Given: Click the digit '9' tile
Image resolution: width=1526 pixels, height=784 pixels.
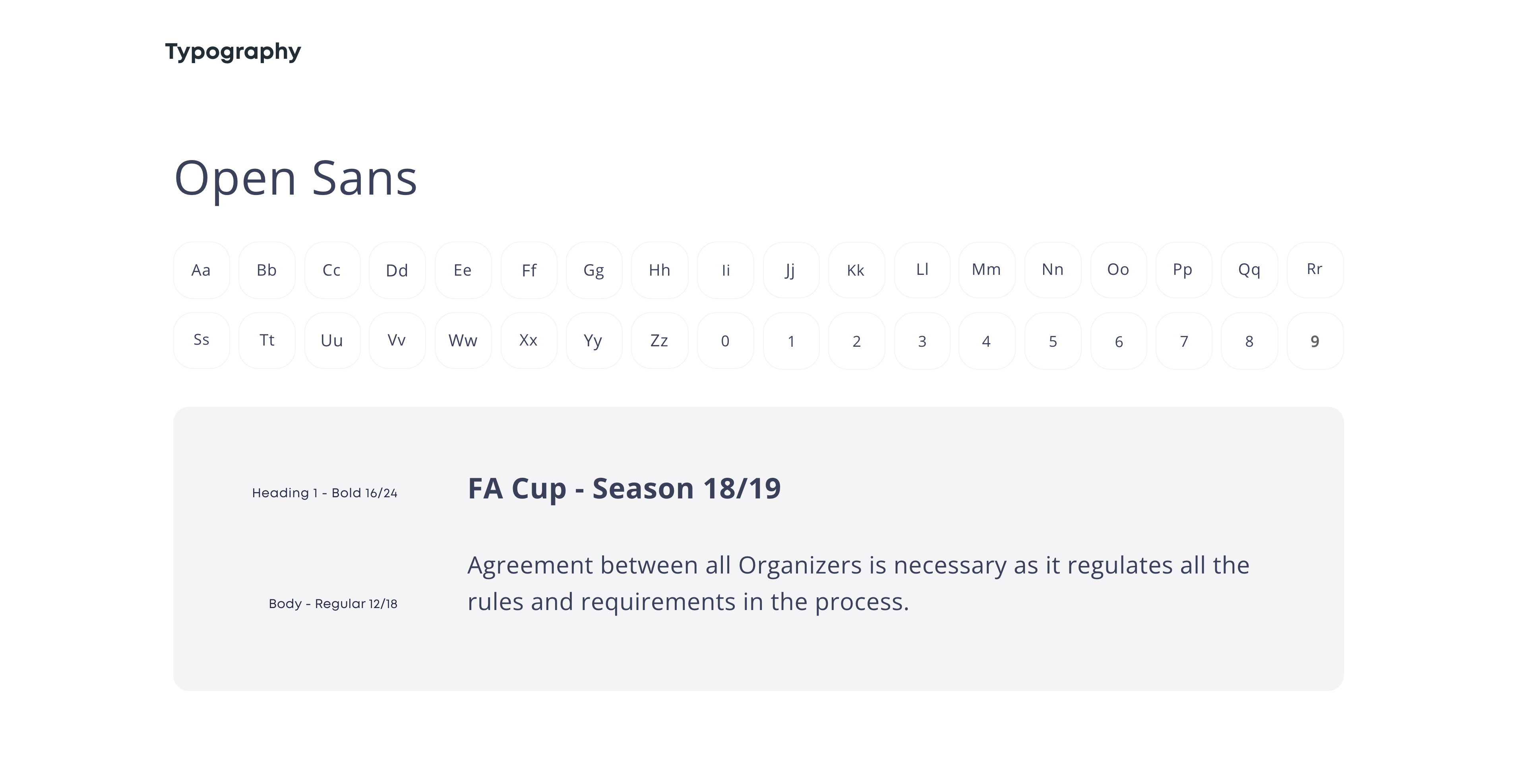Looking at the screenshot, I should pyautogui.click(x=1315, y=340).
